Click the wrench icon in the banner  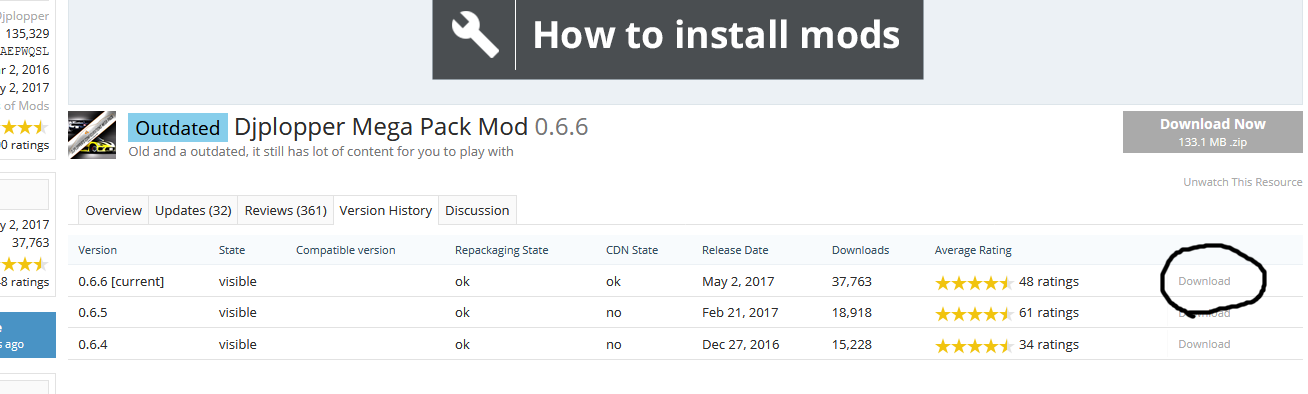click(x=474, y=35)
